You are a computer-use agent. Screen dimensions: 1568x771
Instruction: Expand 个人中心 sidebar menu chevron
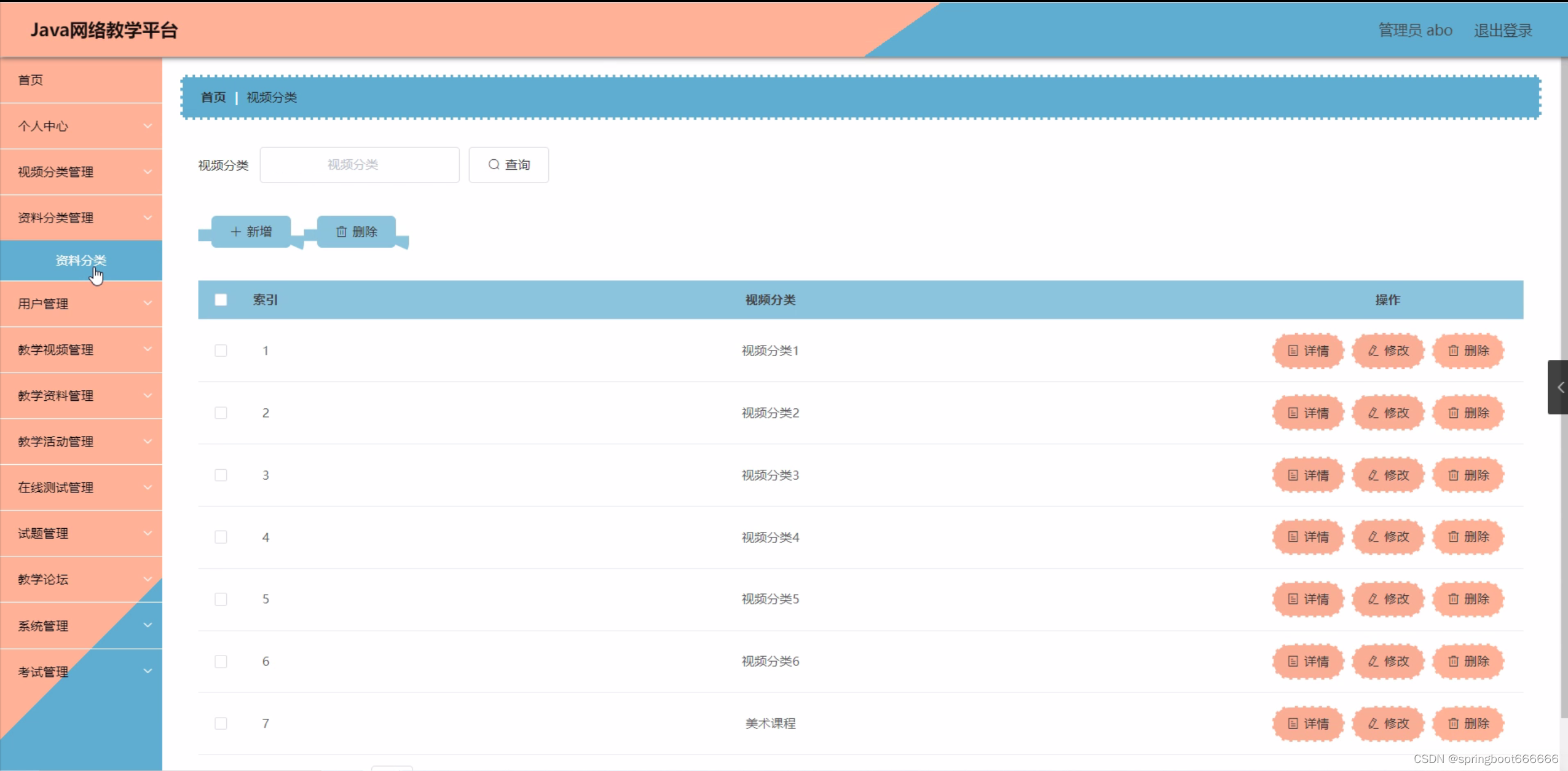(148, 126)
